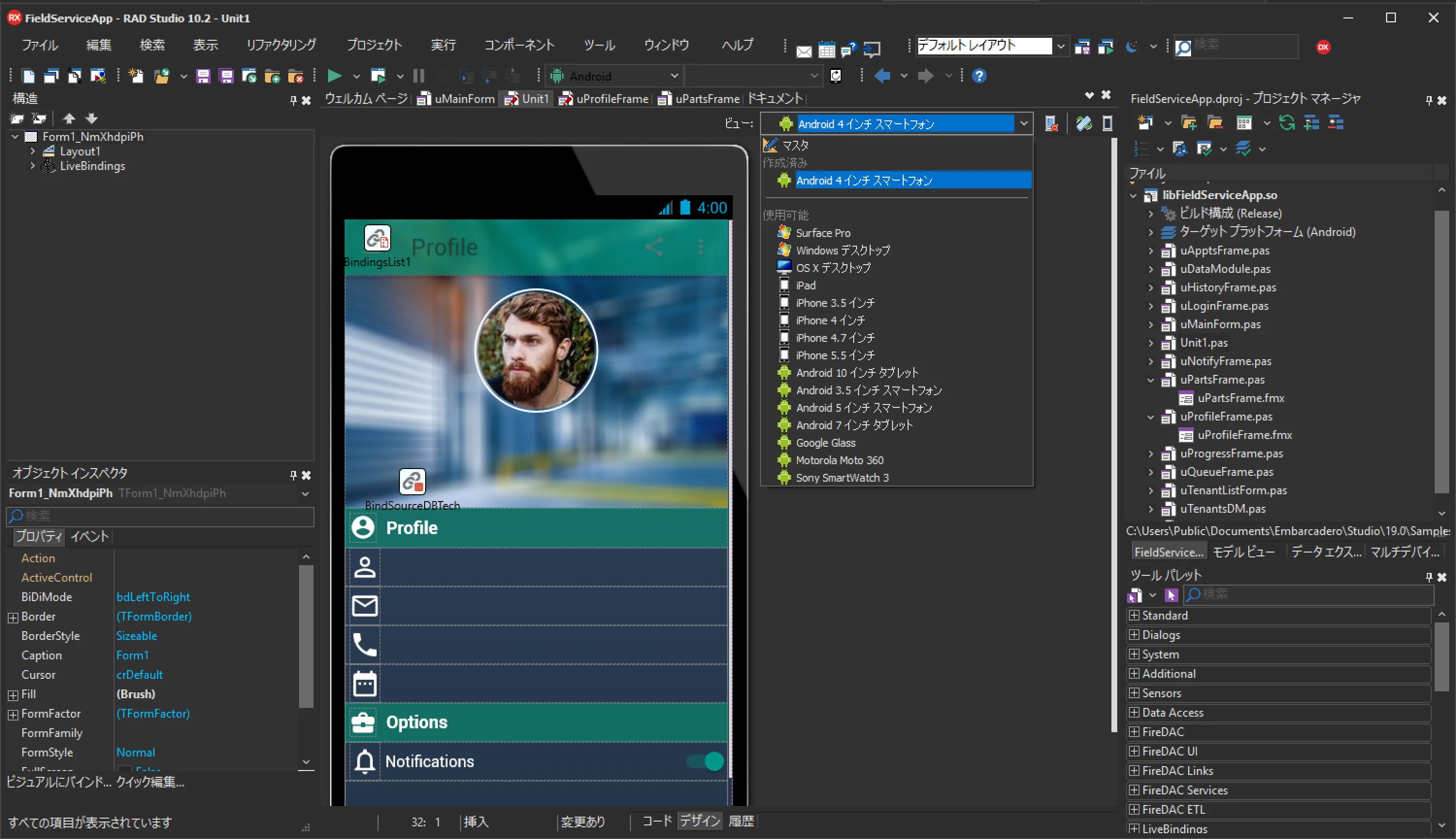Screen dimensions: 1456x839
Task: Switch to the コード view tab
Action: click(657, 821)
